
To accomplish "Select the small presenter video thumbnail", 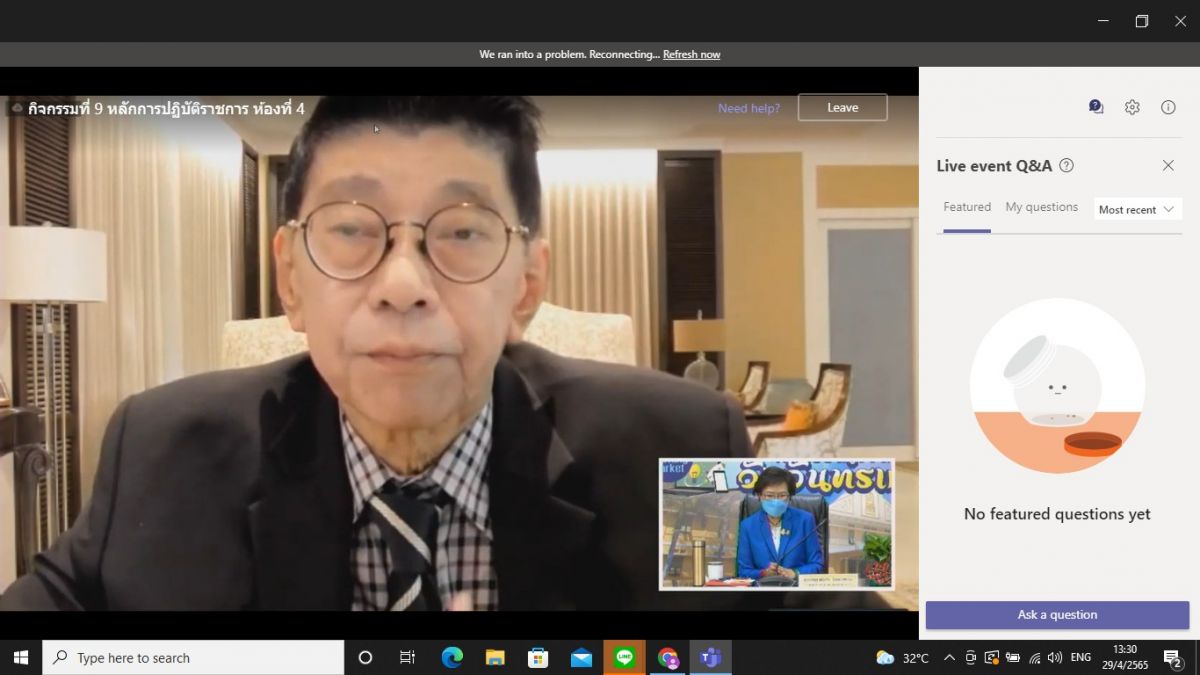I will coord(777,524).
